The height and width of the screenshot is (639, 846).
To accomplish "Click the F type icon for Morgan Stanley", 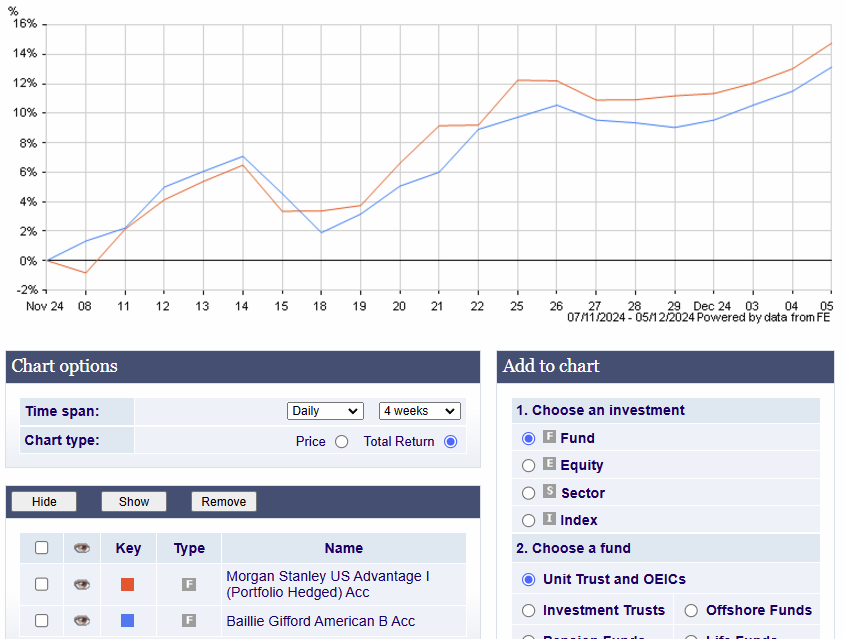I will [189, 584].
